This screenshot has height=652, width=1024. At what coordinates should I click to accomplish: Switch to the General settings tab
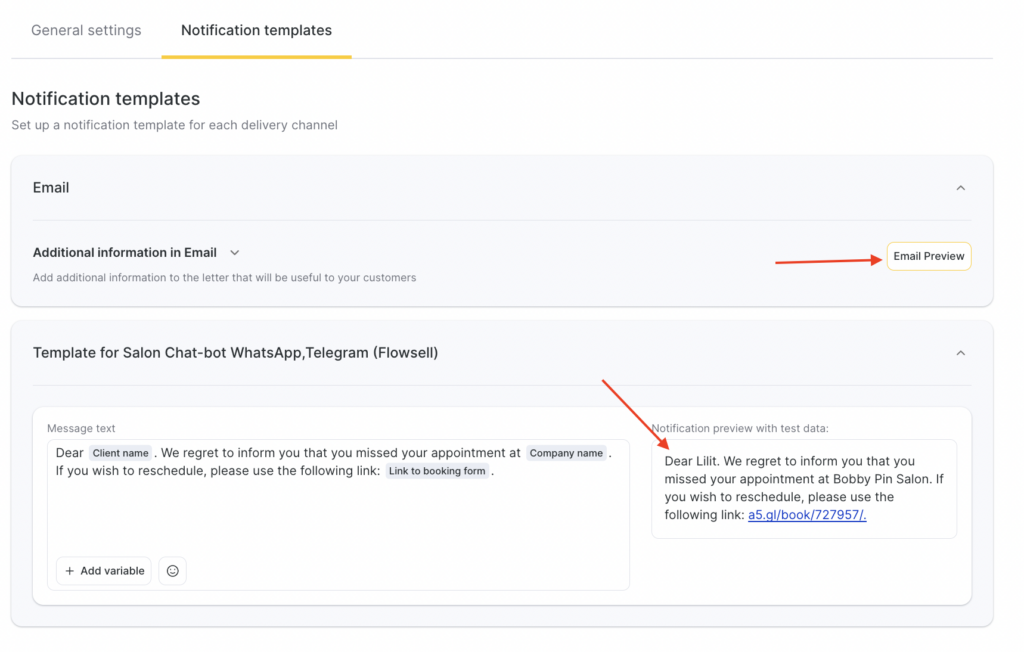point(86,30)
